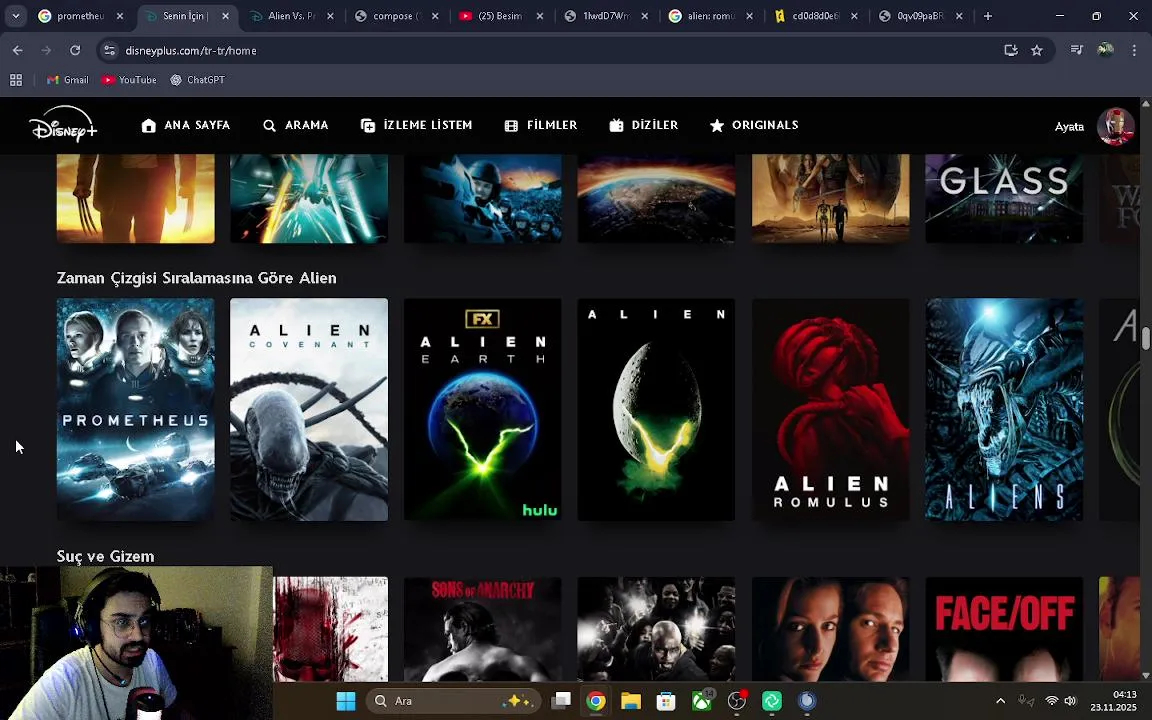The width and height of the screenshot is (1152, 720).
Task: Open the Glass movie poster
Action: (1004, 198)
